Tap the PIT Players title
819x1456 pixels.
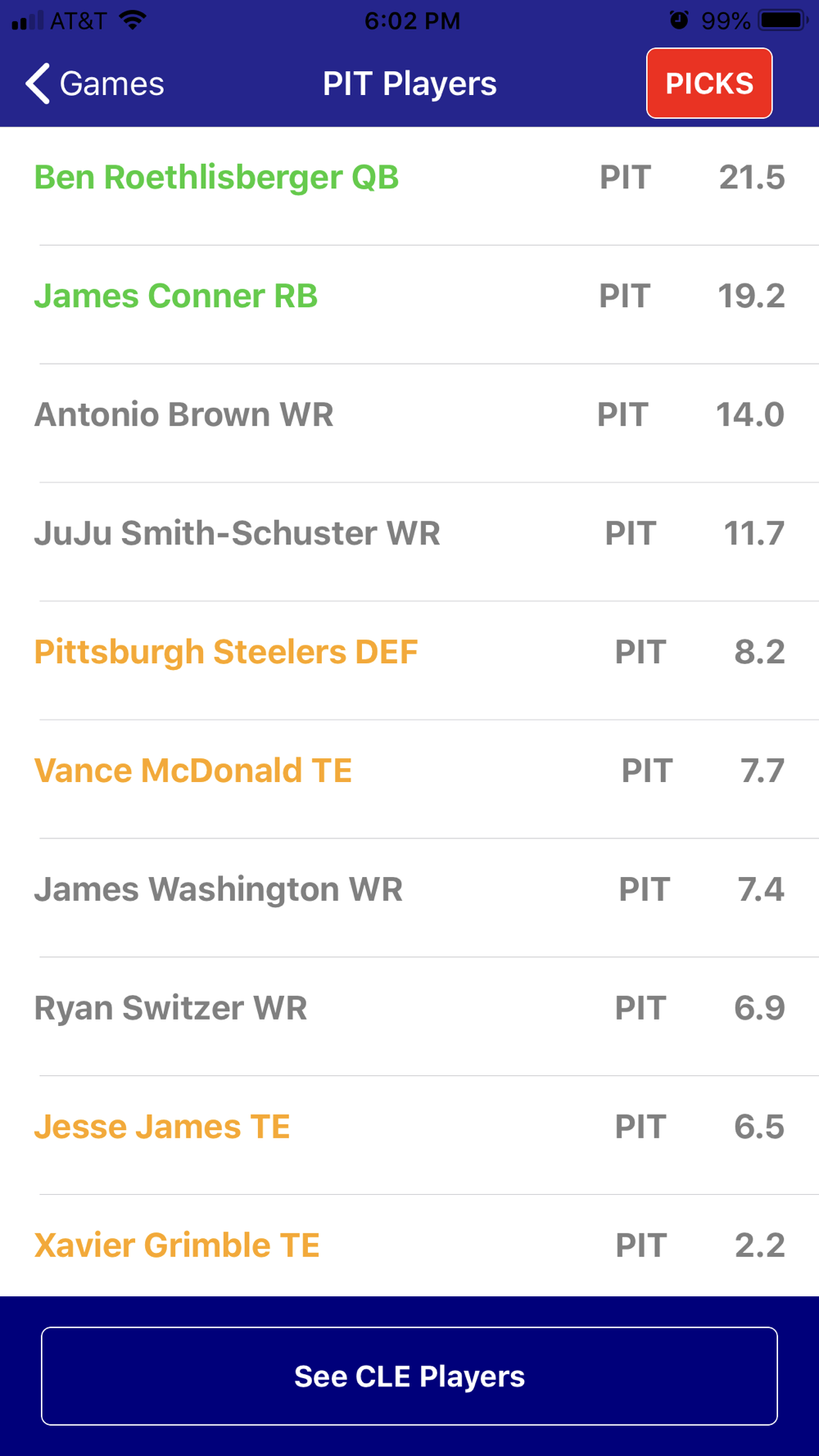coord(409,84)
